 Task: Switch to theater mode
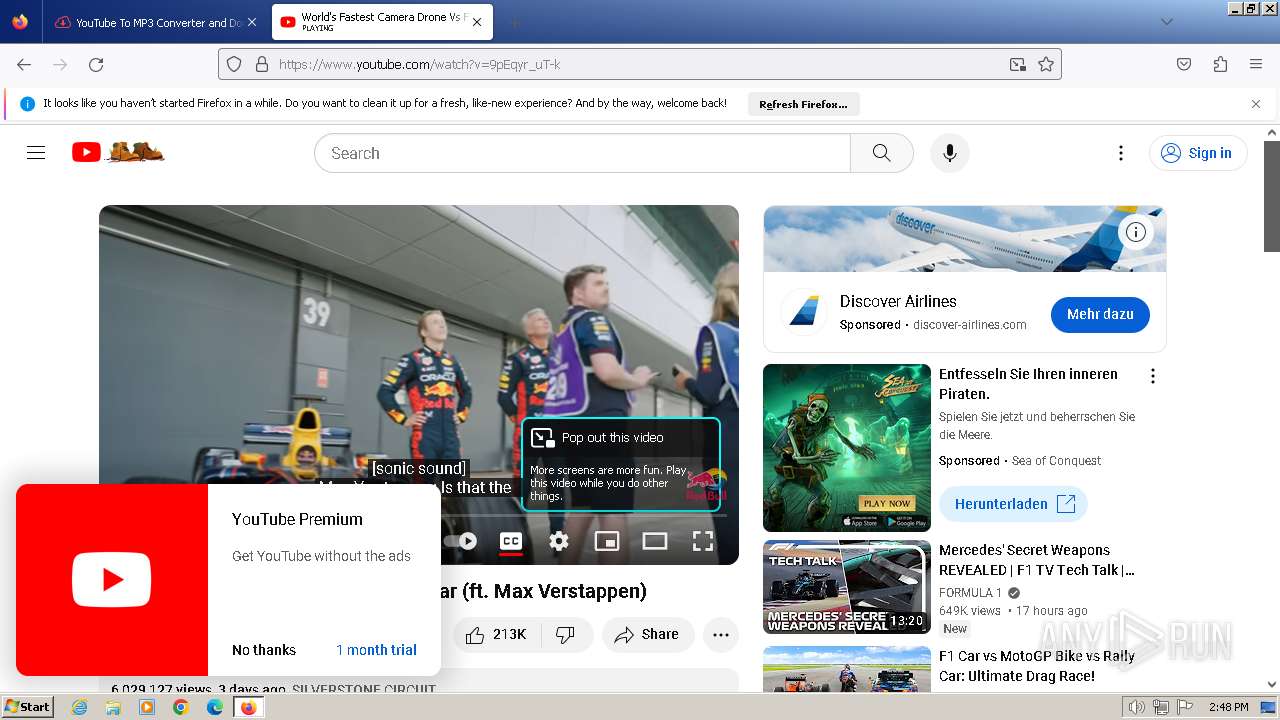655,541
